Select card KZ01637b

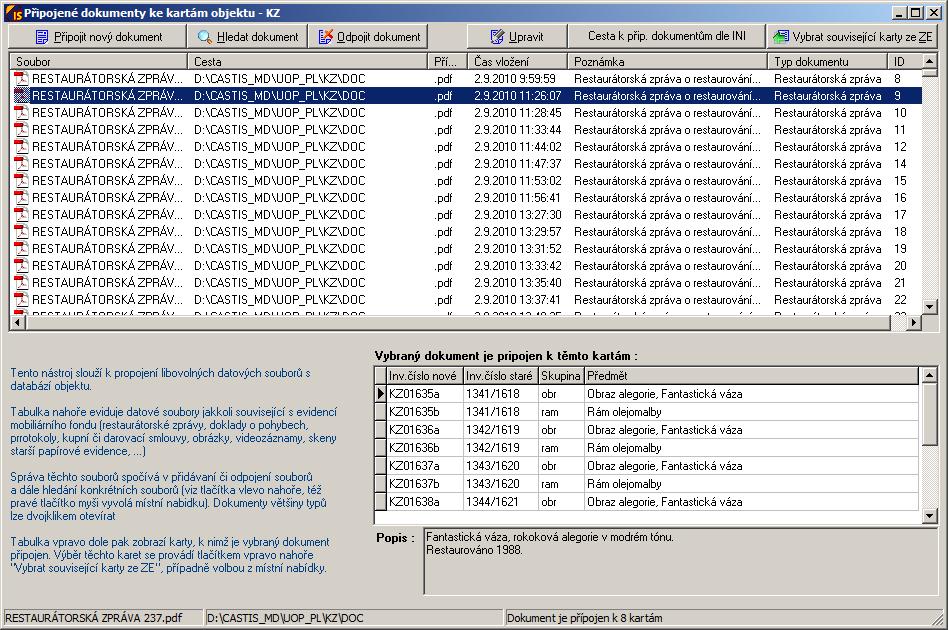652,484
